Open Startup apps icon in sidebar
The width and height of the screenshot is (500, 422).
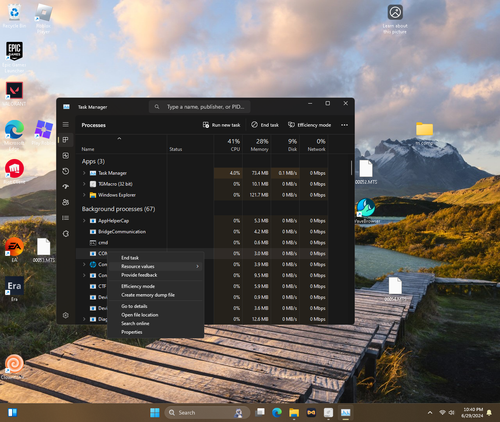pos(66,187)
